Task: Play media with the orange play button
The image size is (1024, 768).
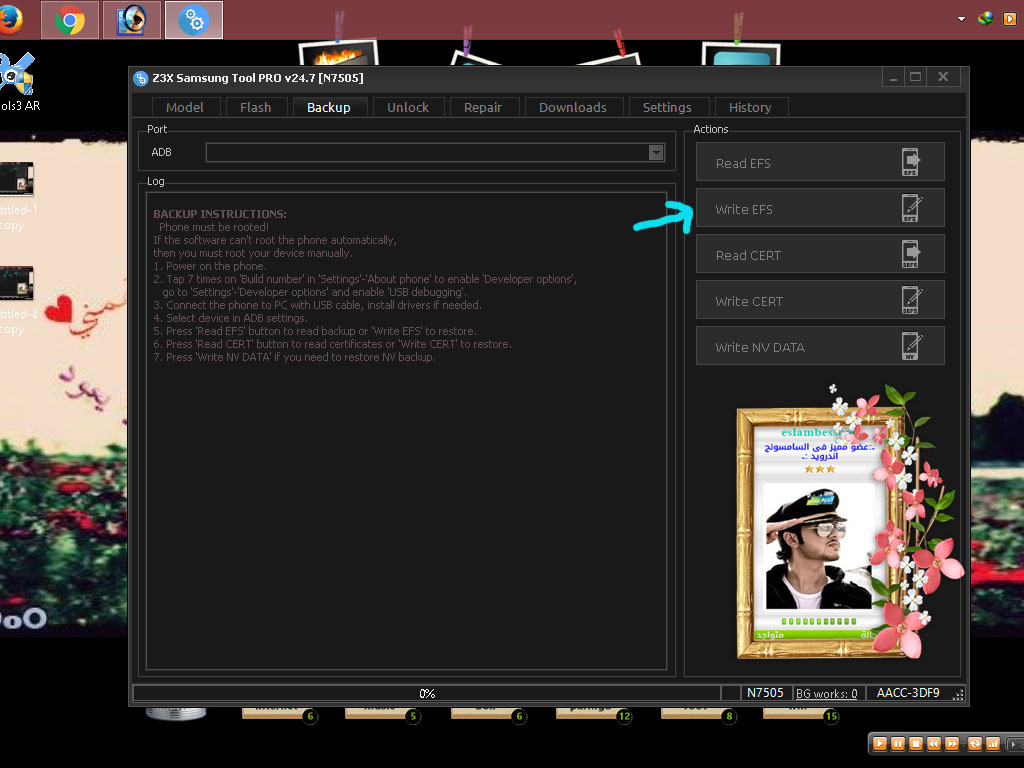Action: click(x=880, y=744)
